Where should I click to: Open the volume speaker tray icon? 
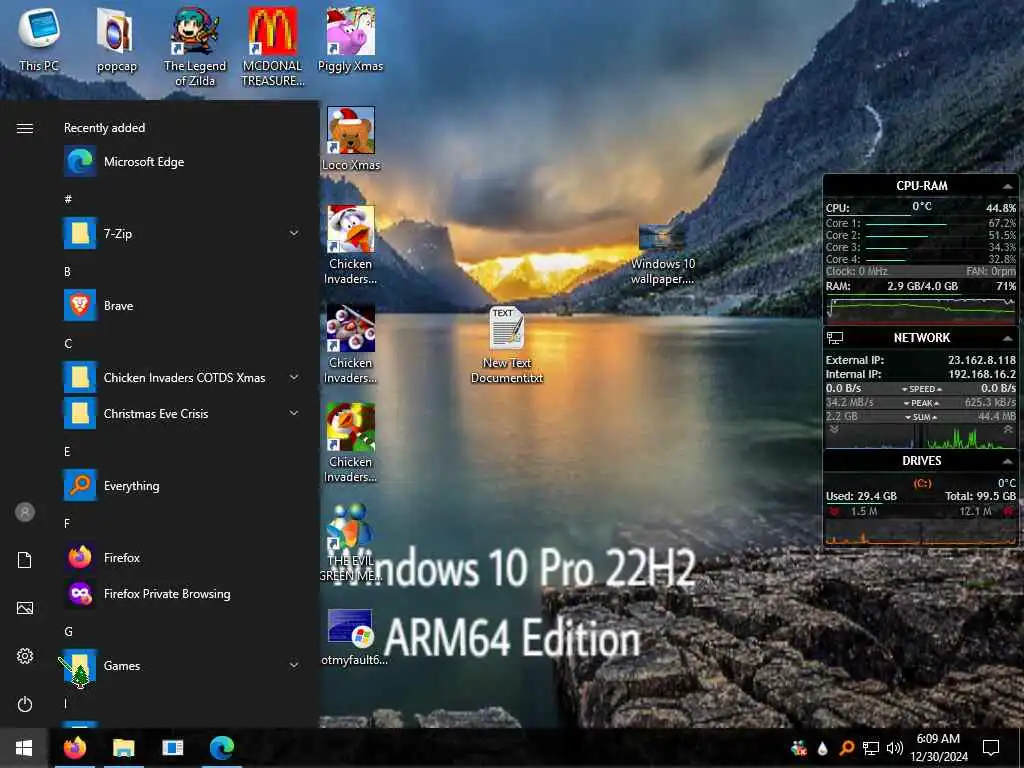point(895,748)
